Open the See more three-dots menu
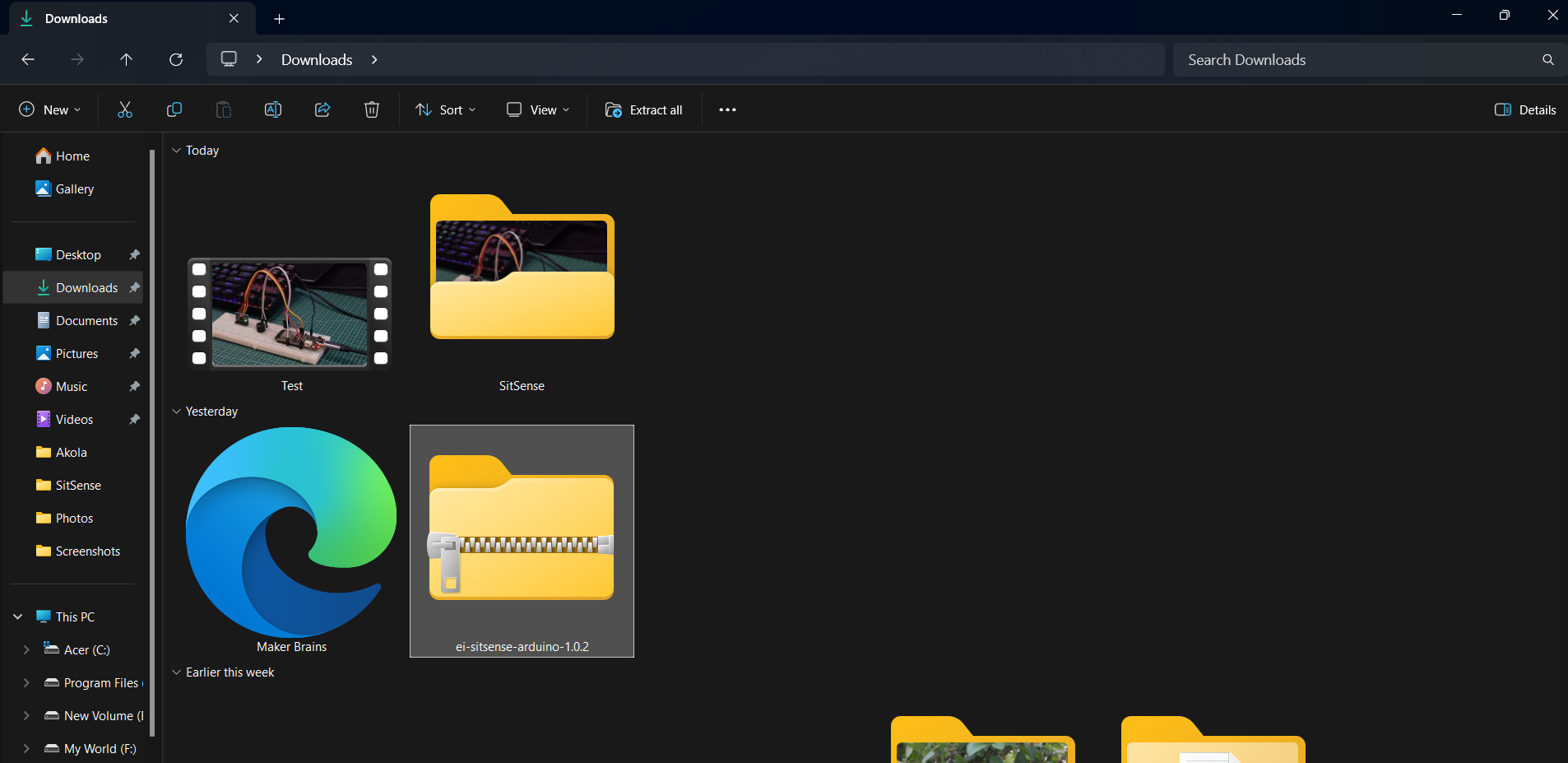The image size is (1568, 763). [727, 109]
